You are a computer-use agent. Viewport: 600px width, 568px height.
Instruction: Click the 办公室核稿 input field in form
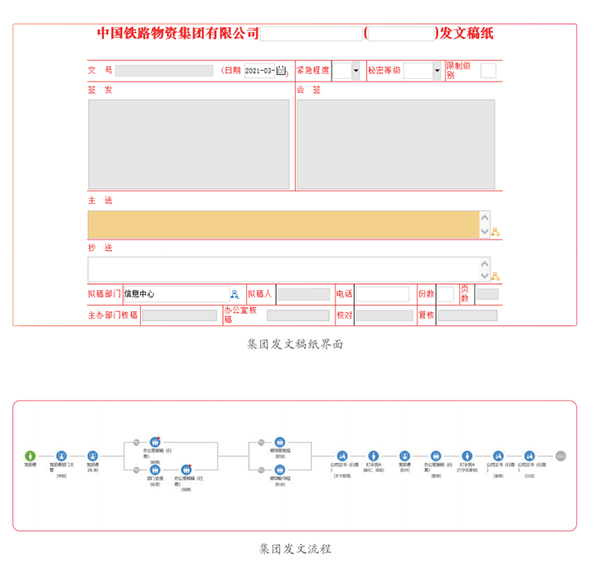pos(298,315)
